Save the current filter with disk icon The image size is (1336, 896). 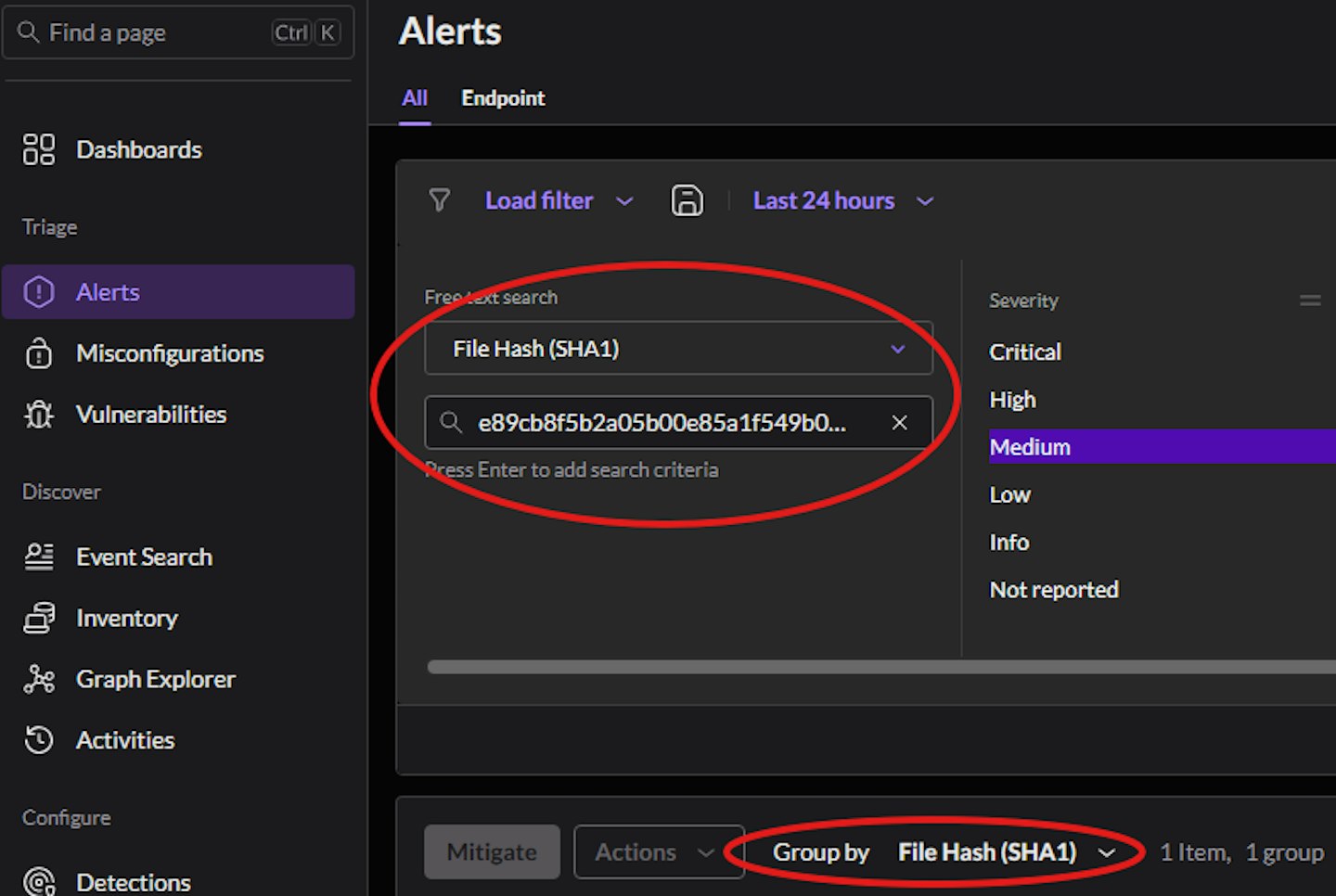(687, 200)
